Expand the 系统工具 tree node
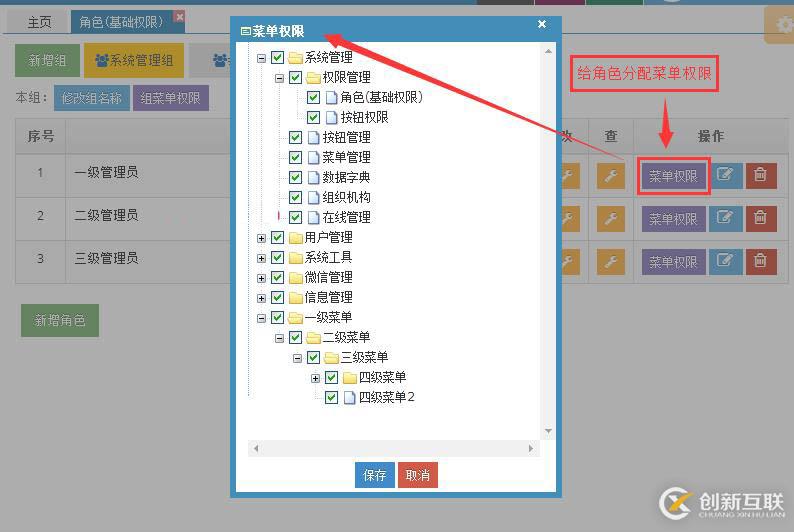Viewport: 794px width, 532px height. click(261, 258)
